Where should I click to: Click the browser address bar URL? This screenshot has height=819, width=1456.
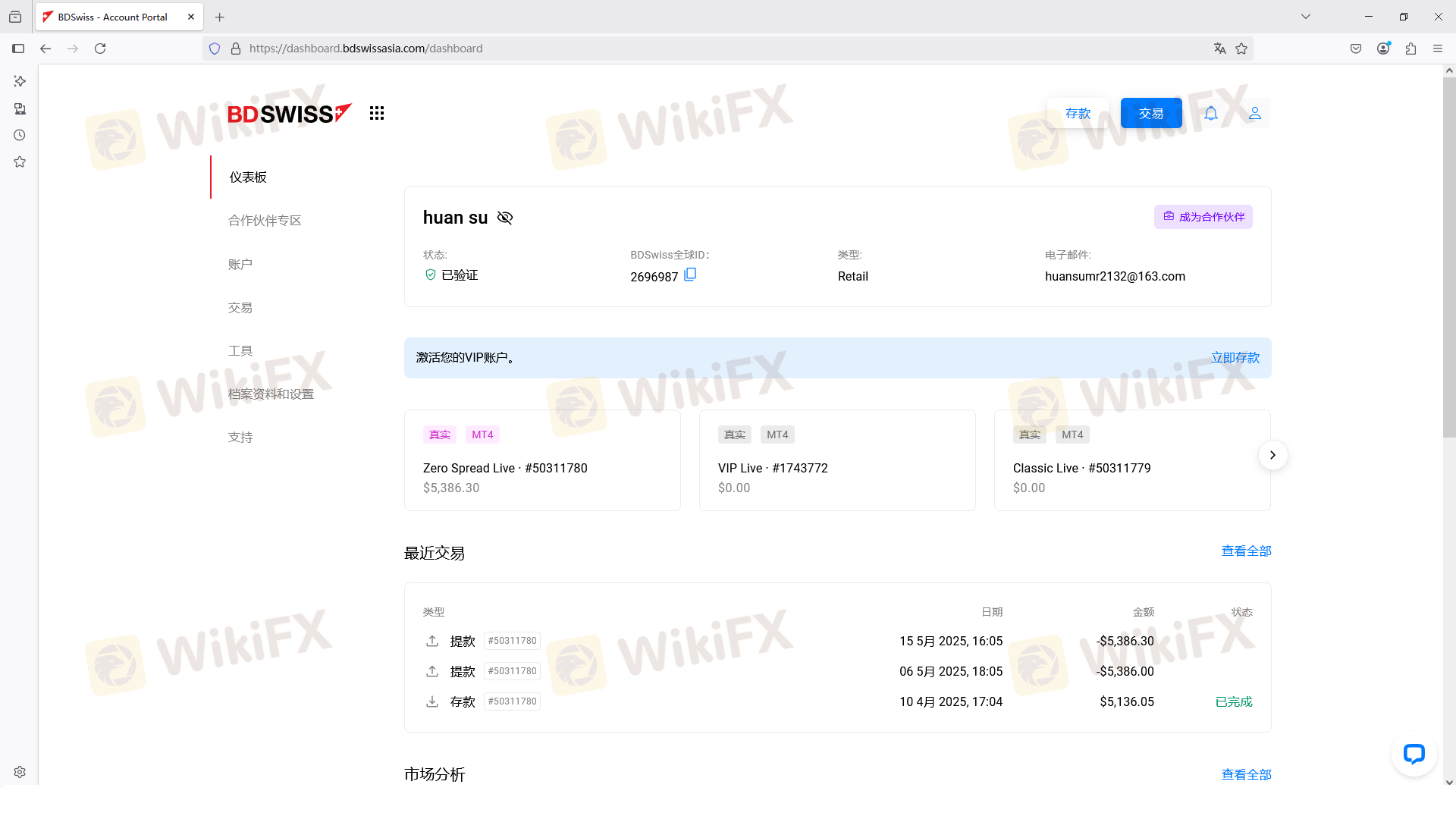click(366, 49)
